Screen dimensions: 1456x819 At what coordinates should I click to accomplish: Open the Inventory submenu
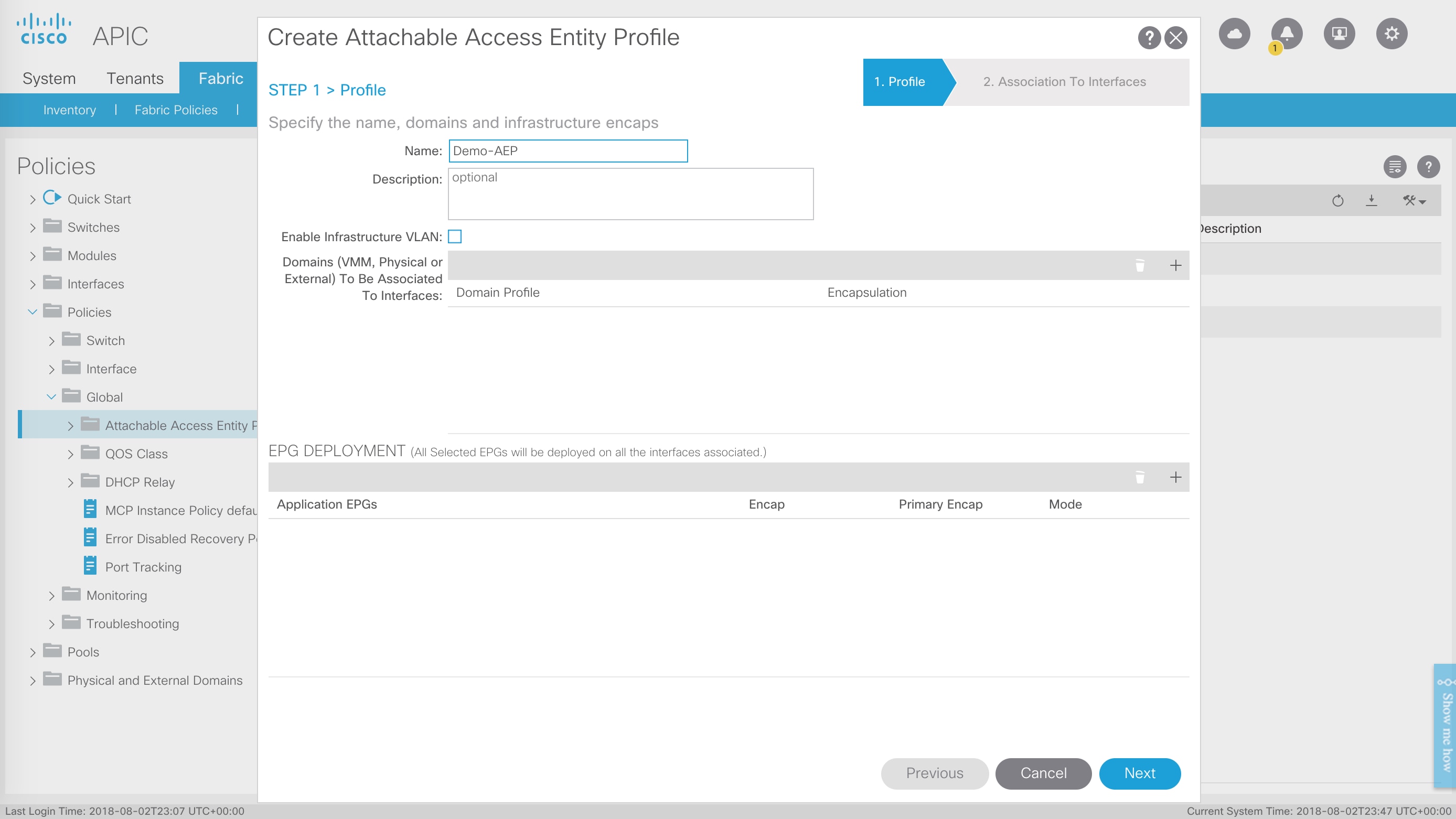(70, 110)
